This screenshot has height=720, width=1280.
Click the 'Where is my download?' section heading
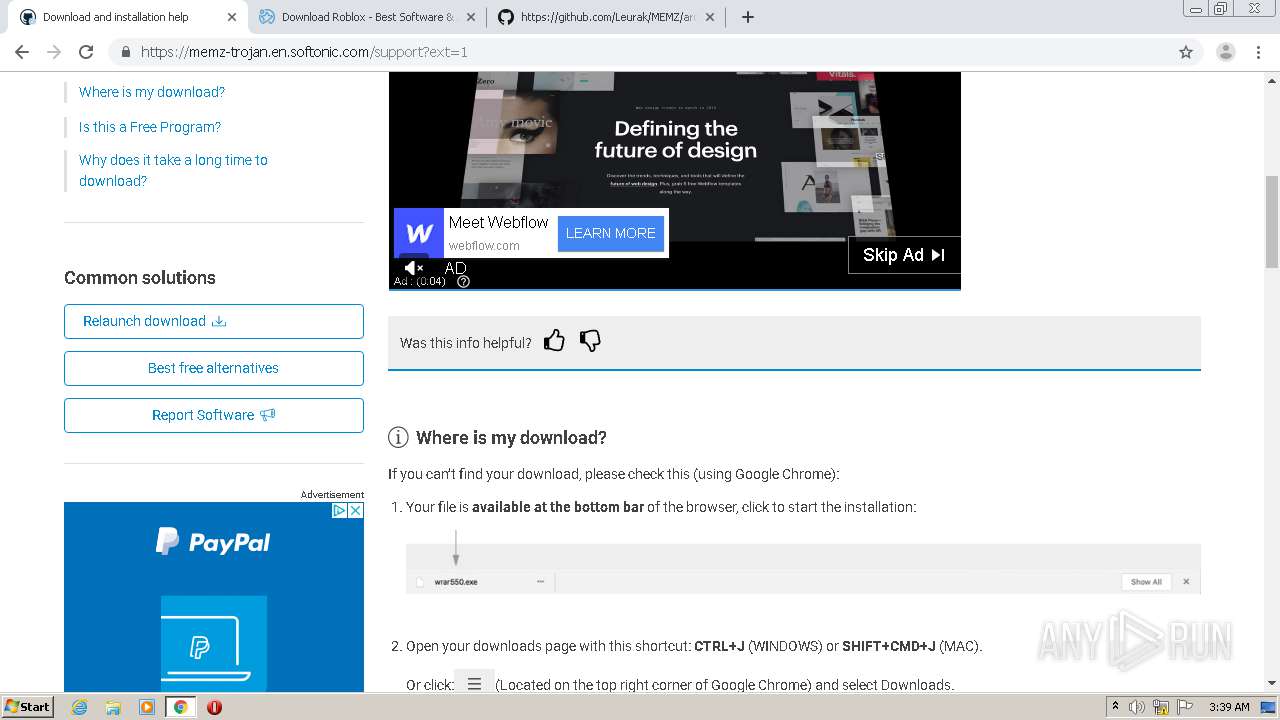click(x=511, y=437)
